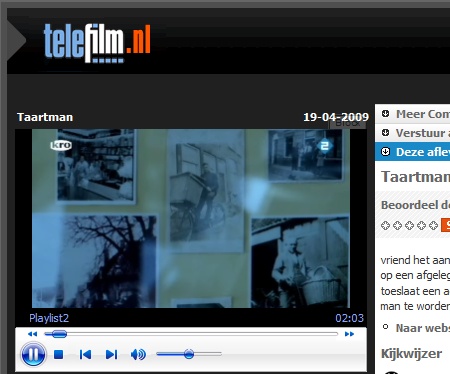Screen dimensions: 450x374
Task: Collapse the 'Deze aflev...' section
Action: [x=412, y=152]
